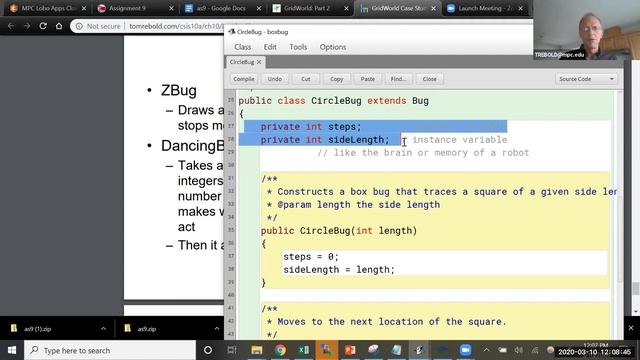Expand options chevron for as9.zip download
The image size is (640, 360).
point(216,329)
